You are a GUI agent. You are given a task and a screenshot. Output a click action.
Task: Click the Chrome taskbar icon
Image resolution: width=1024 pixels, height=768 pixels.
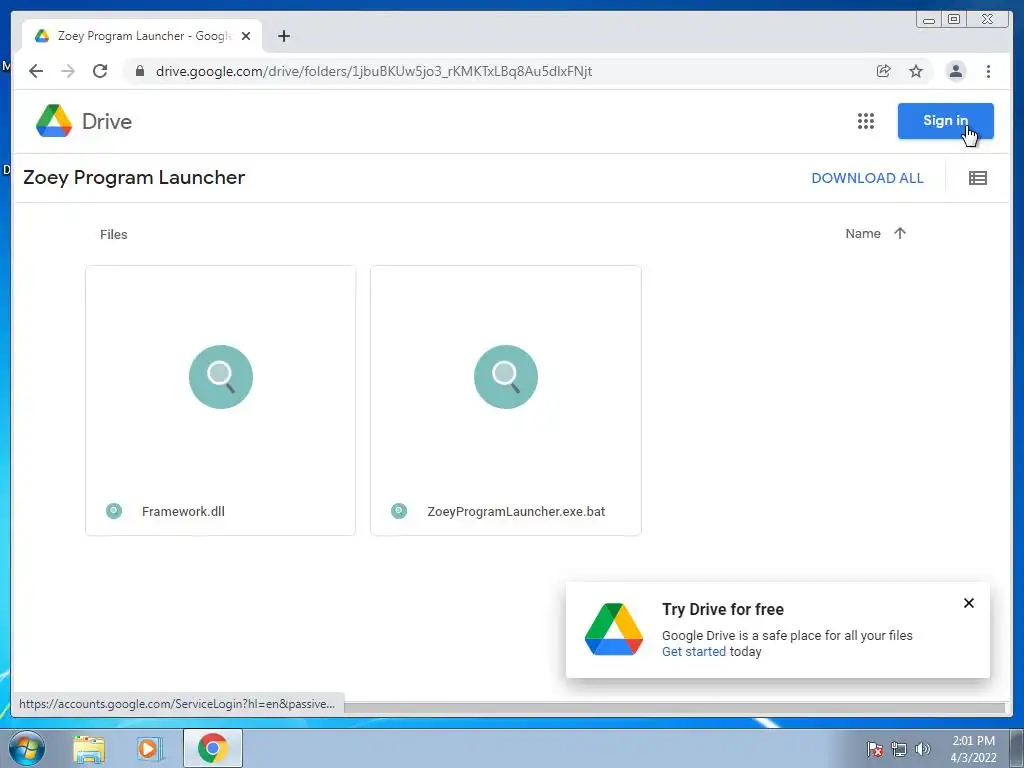coord(213,748)
